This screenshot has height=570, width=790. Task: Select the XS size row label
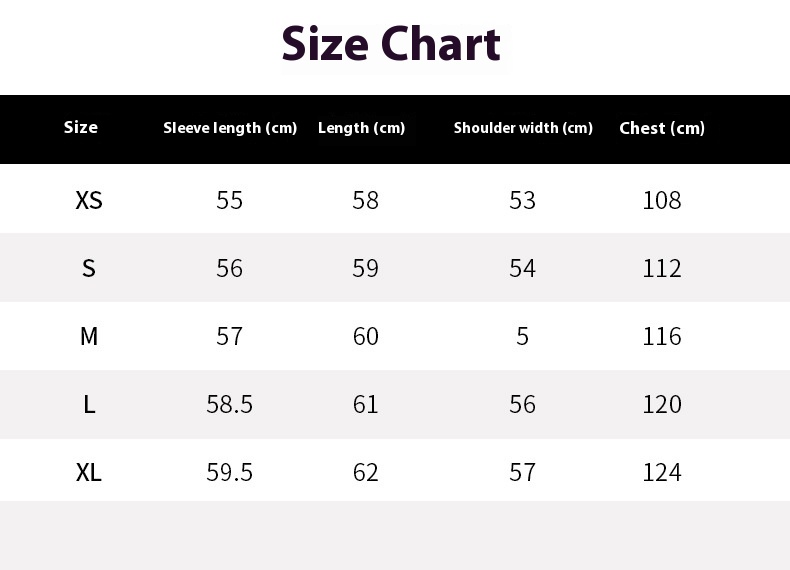pyautogui.click(x=89, y=200)
